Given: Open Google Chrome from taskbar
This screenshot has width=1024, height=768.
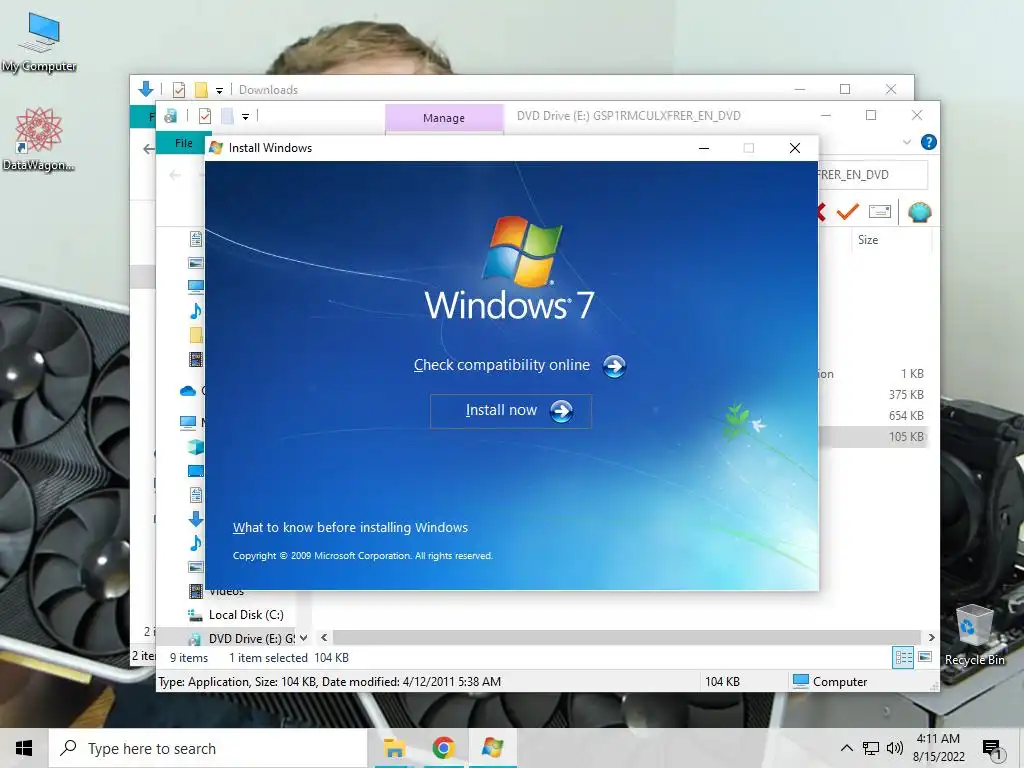Looking at the screenshot, I should 443,748.
